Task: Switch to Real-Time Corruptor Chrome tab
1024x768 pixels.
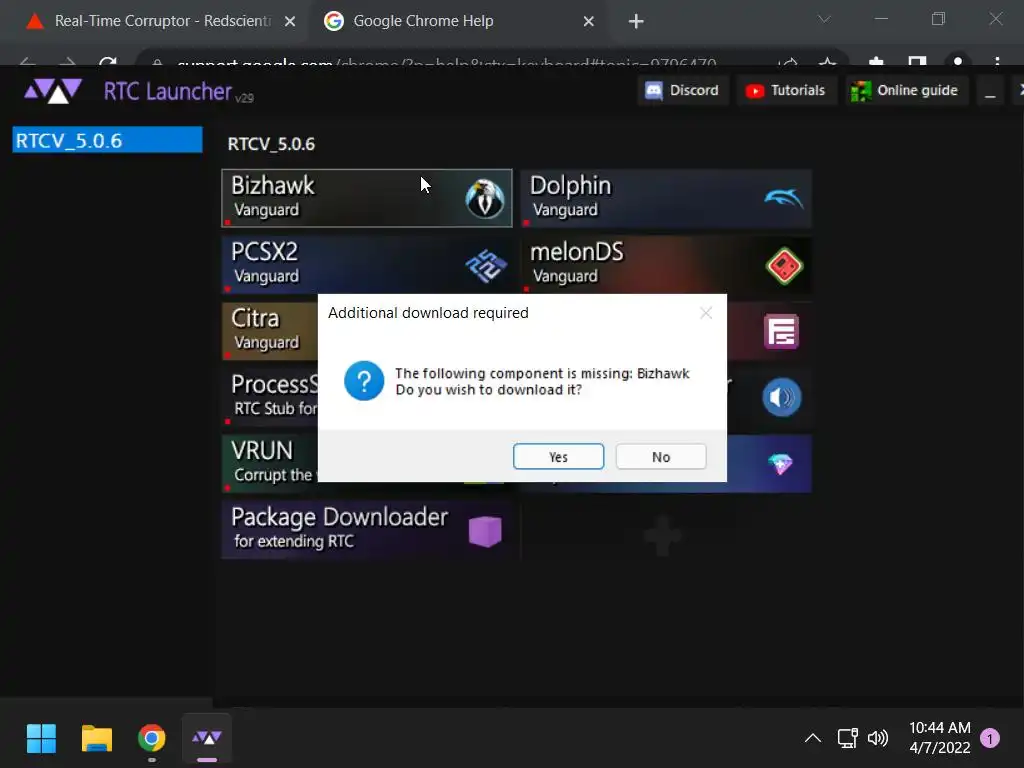Action: pyautogui.click(x=153, y=21)
